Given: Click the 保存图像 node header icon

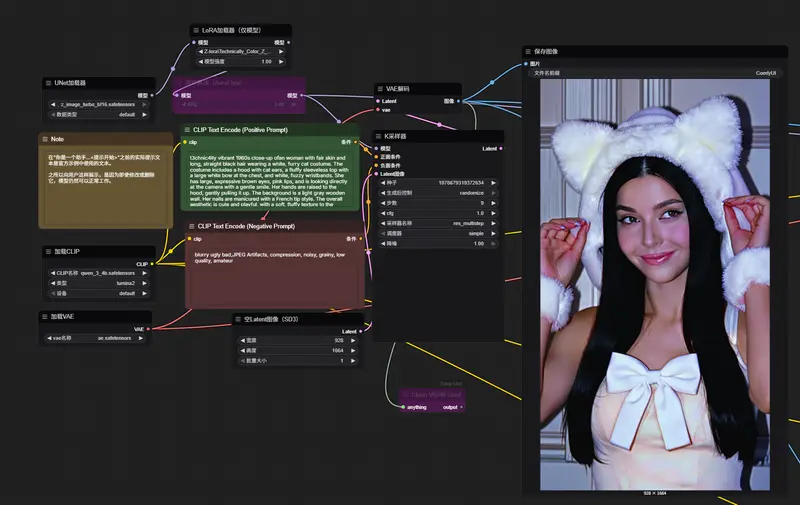Looking at the screenshot, I should pyautogui.click(x=528, y=51).
